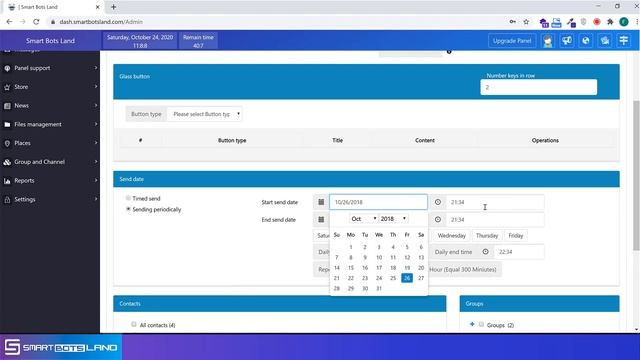Click the Button type column header
This screenshot has height=360, width=640.
click(232, 140)
